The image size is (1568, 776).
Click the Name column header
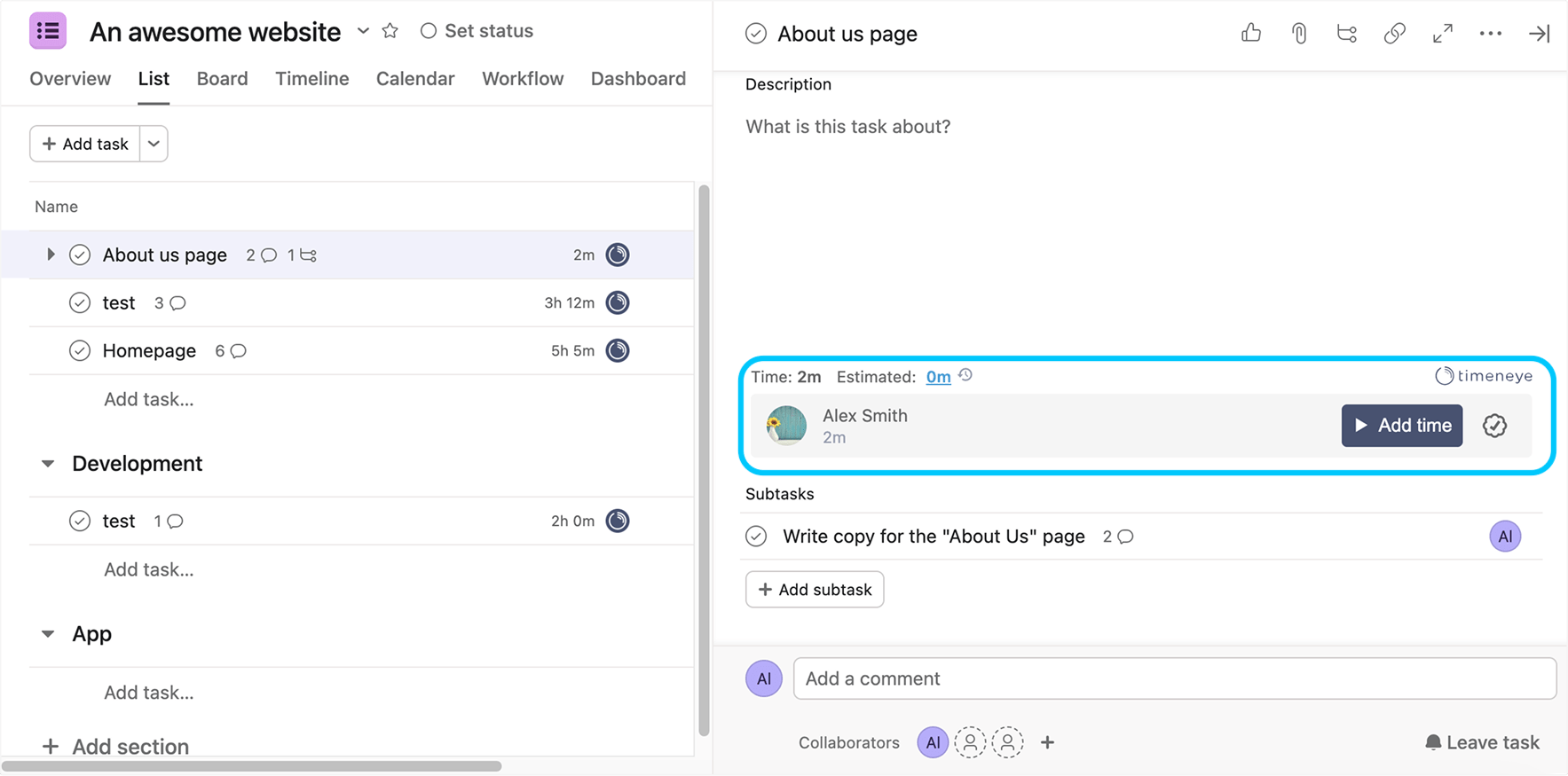56,207
